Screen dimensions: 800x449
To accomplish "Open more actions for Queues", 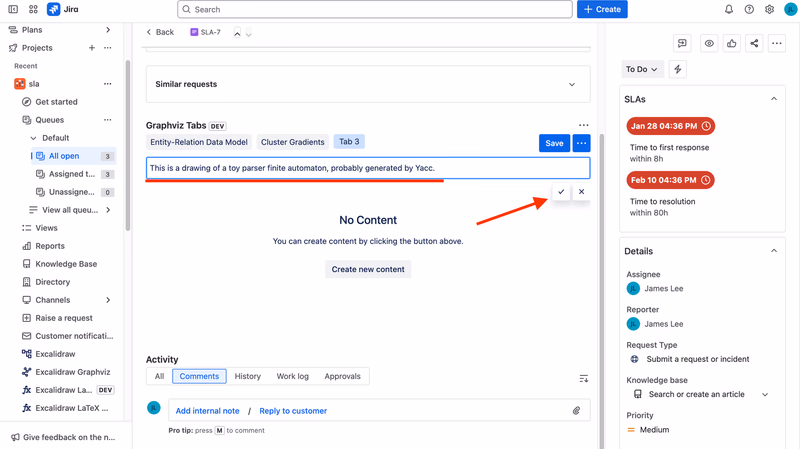I will 108,120.
